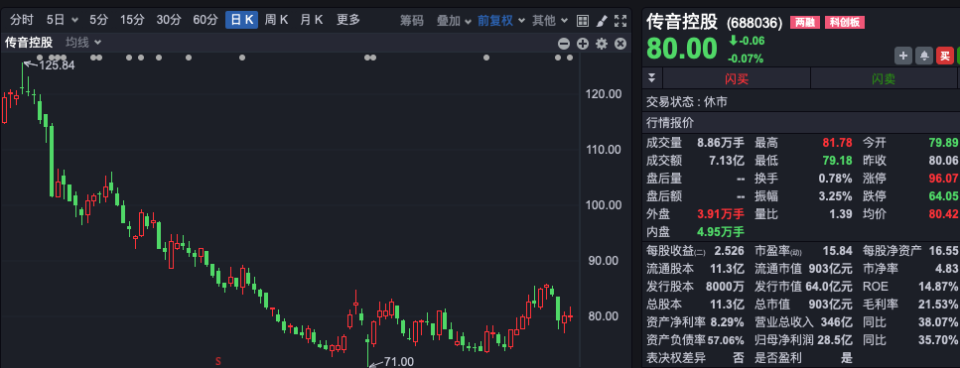This screenshot has width=960, height=368.
Task: Switch to 分时 intraday chart
Action: (x=21, y=20)
